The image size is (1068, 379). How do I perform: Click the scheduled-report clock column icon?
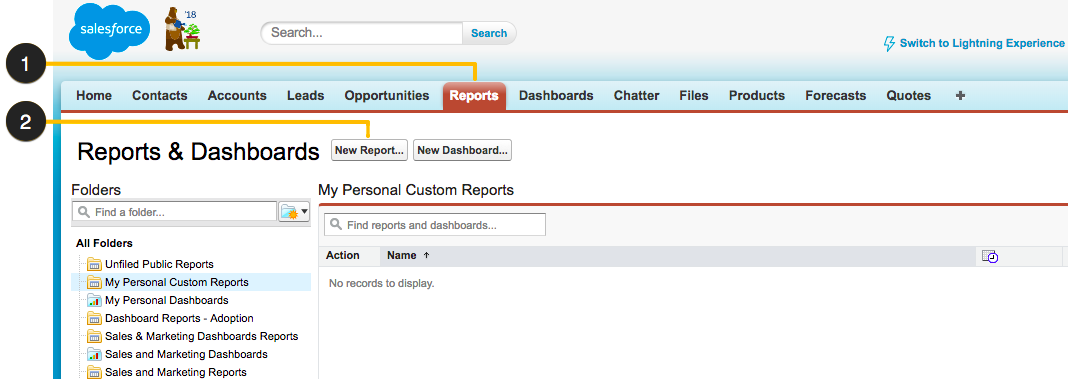[990, 256]
